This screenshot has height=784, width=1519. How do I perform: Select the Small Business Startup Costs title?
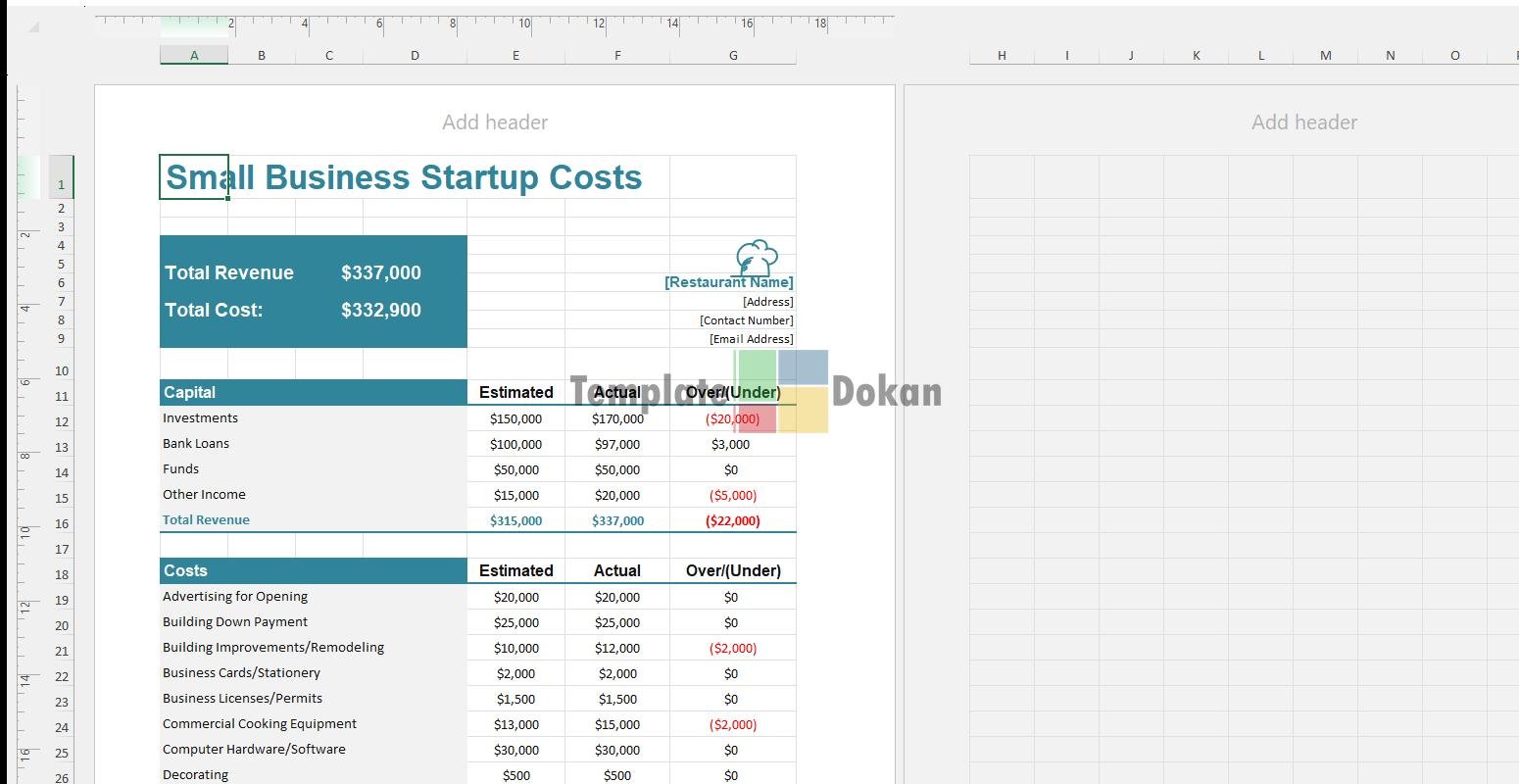tap(404, 177)
